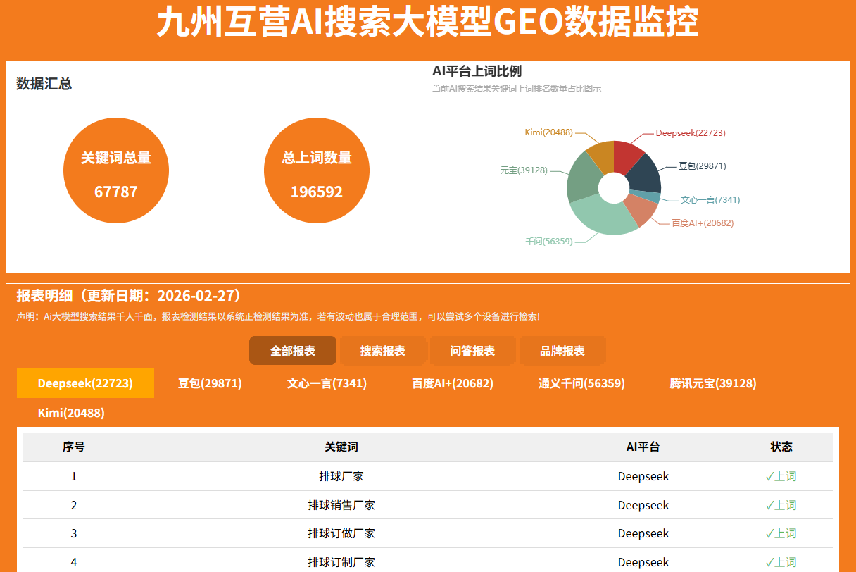856x572 pixels.
Task: Click the light green 千问 pie slice
Action: [601, 217]
